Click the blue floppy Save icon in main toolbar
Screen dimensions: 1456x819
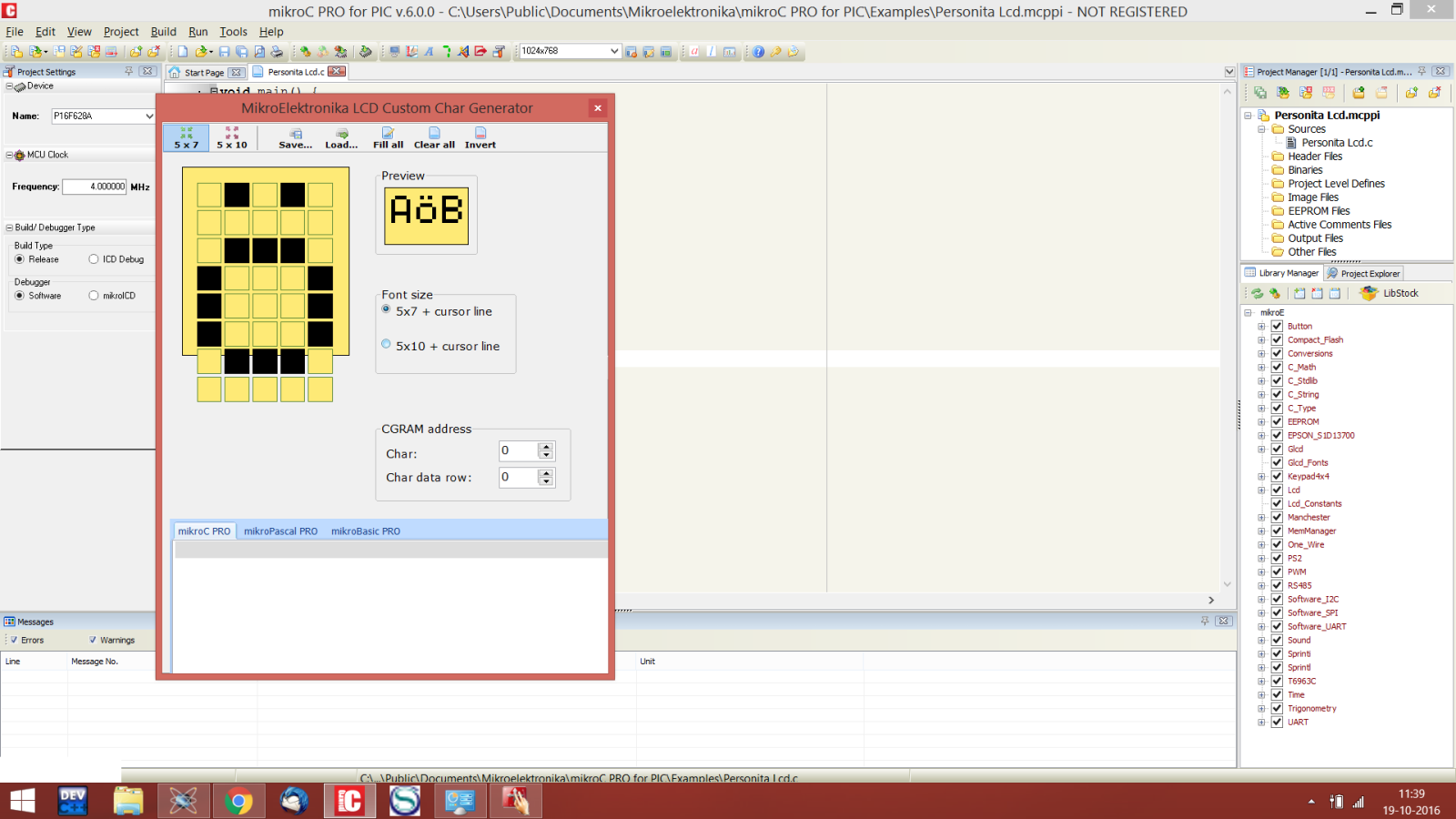224,52
